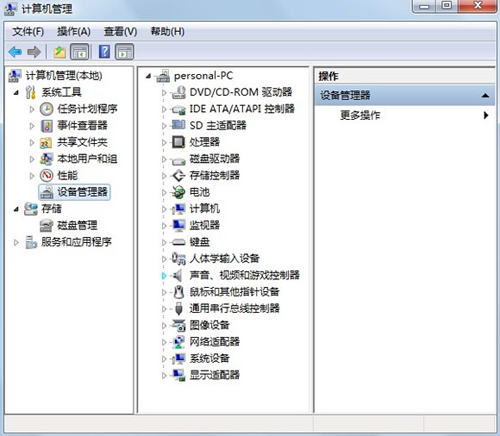
Task: Click the 磁盘驱动器 drive icon
Action: point(179,160)
